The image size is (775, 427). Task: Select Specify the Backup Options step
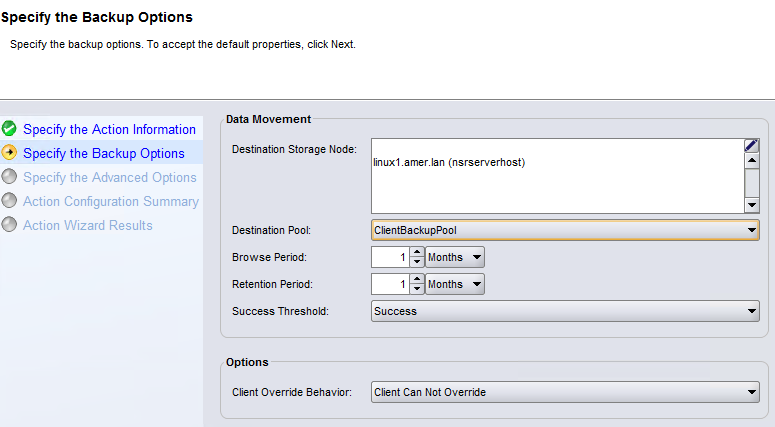[104, 153]
